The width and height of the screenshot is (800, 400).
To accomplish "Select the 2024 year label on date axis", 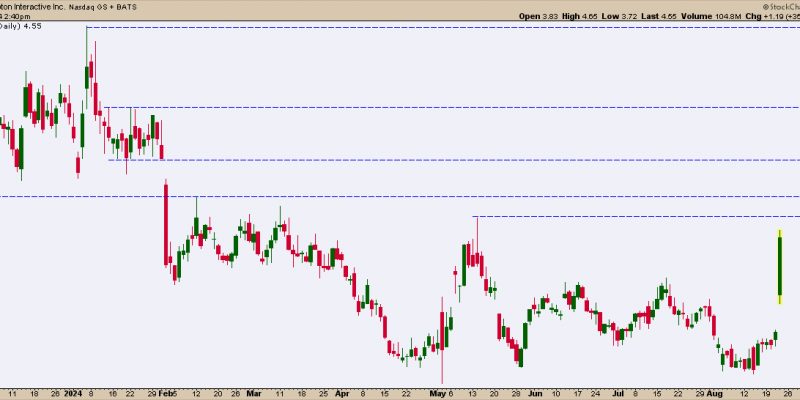I will pyautogui.click(x=73, y=394).
